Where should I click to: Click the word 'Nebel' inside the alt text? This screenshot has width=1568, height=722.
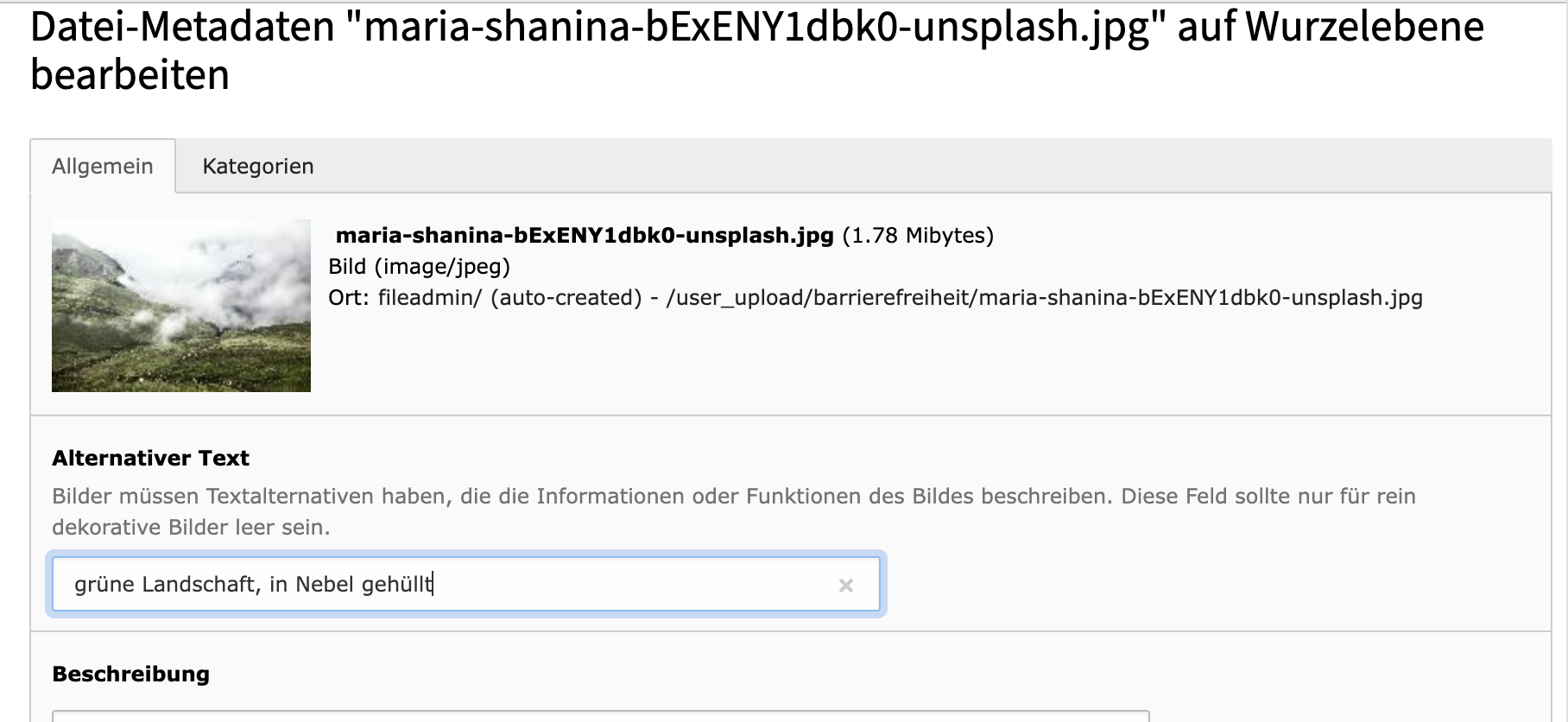coord(325,585)
